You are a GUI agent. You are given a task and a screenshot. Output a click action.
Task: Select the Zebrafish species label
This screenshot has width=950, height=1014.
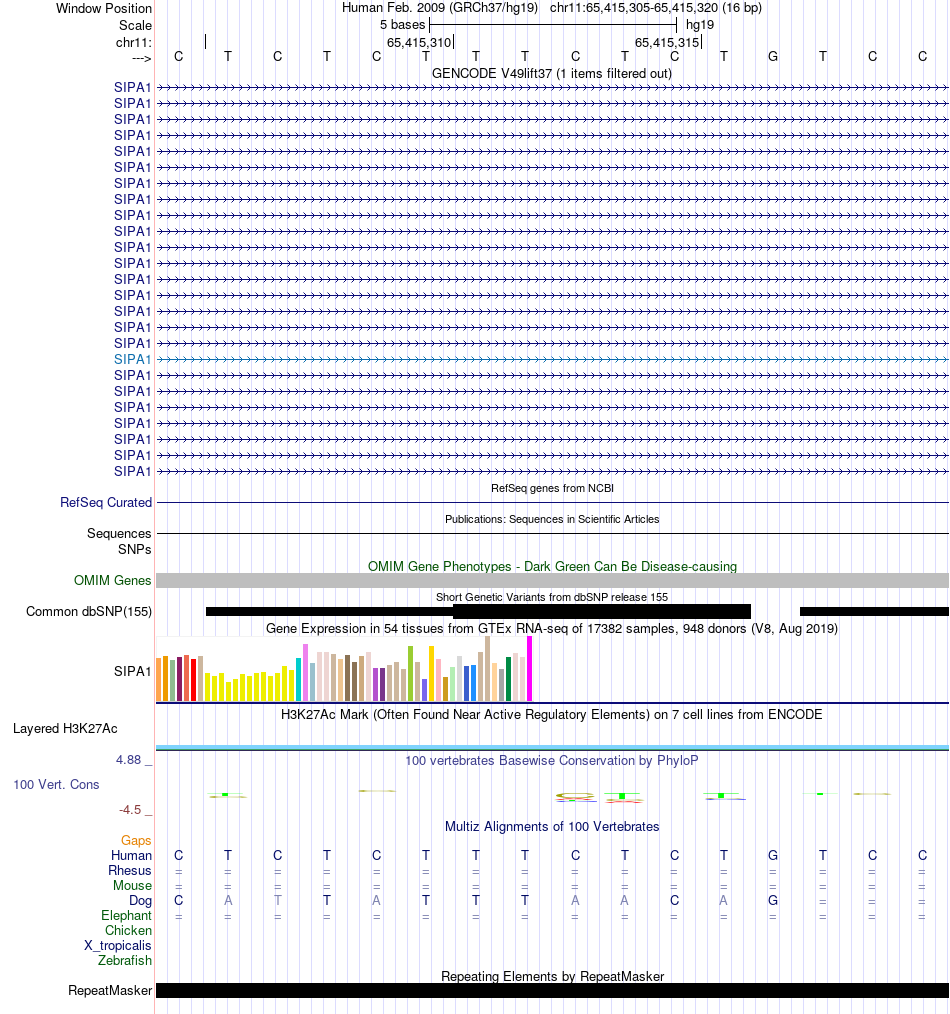click(125, 960)
